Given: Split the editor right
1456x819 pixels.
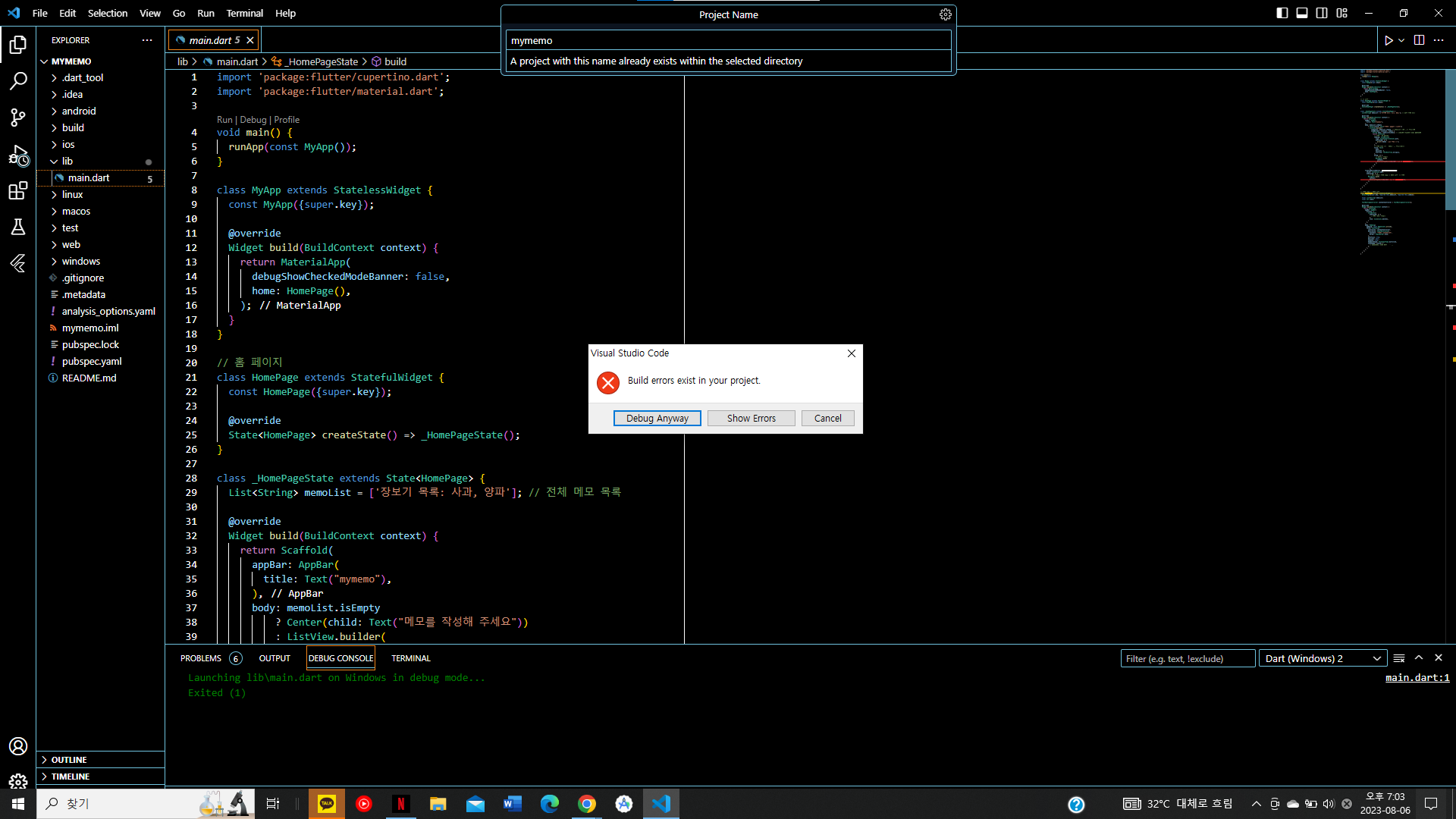Looking at the screenshot, I should tap(1419, 40).
